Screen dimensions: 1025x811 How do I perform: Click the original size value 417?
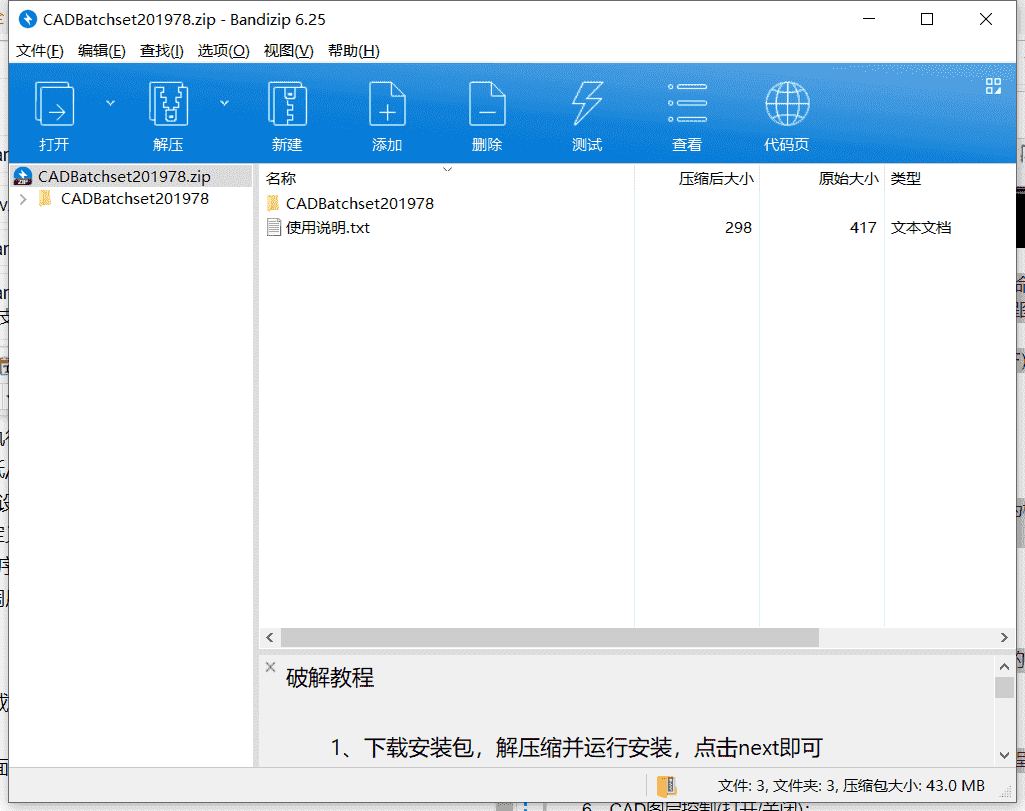863,227
